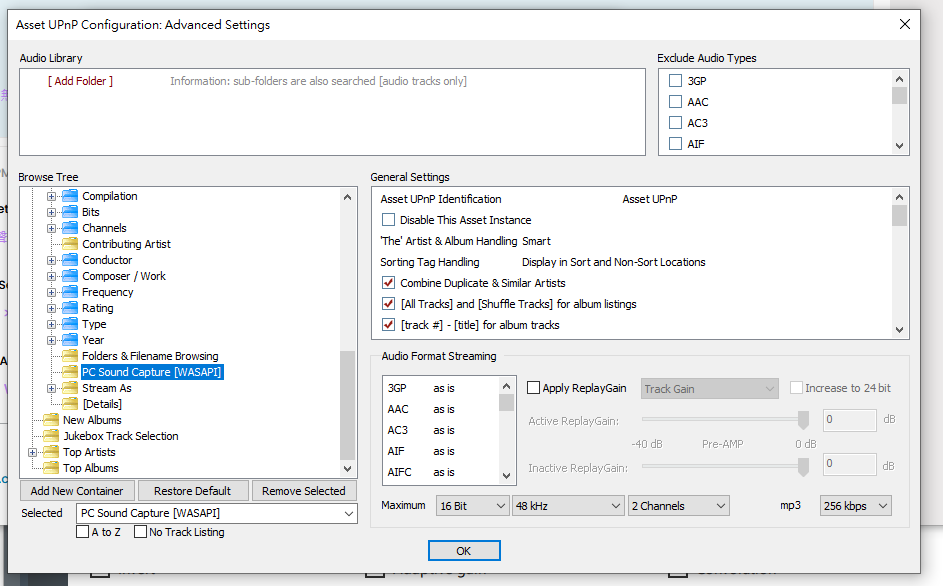
Task: Open the maximum 48 kHz sample rate dropdown
Action: [x=567, y=506]
